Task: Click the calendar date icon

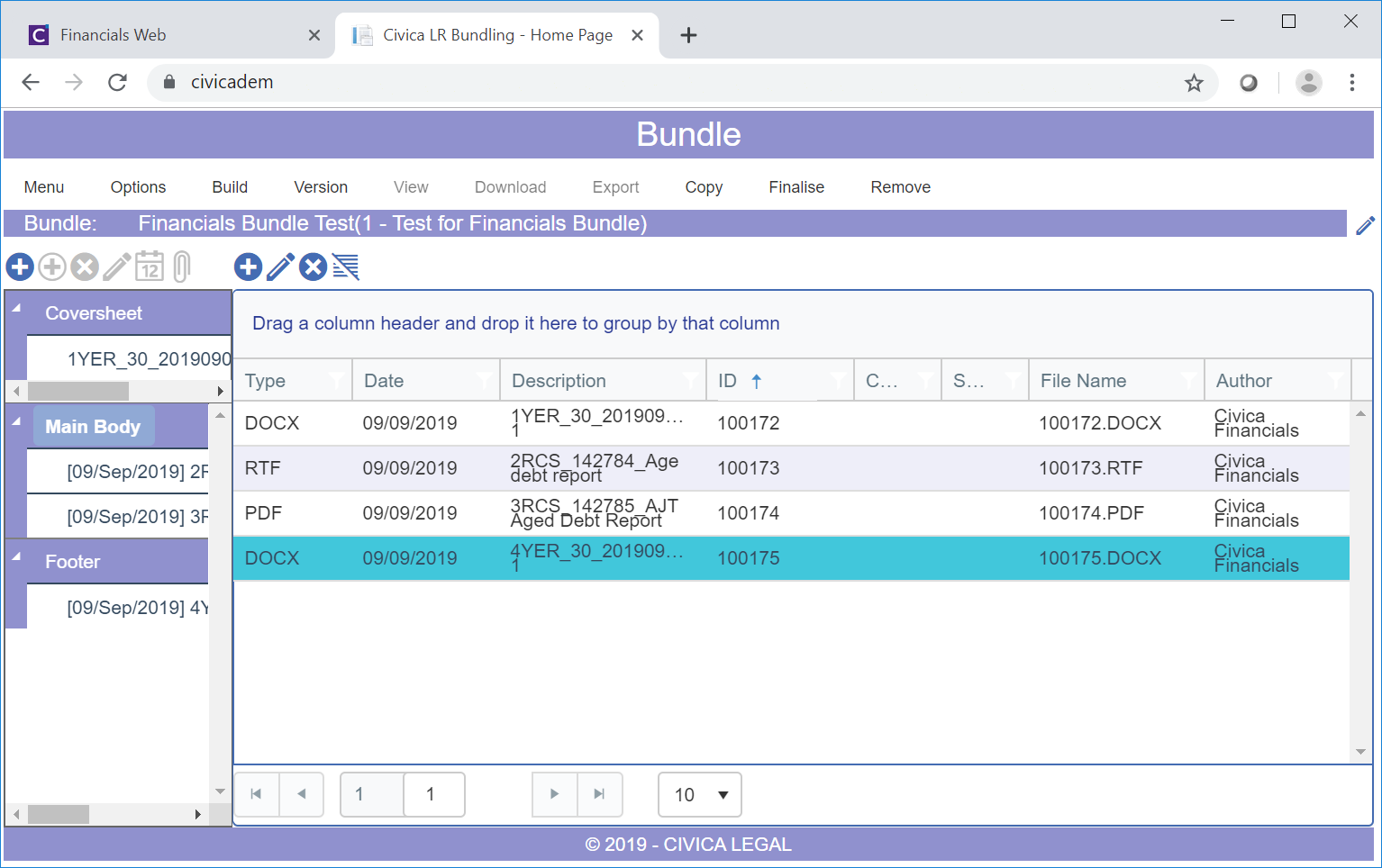Action: [x=150, y=267]
